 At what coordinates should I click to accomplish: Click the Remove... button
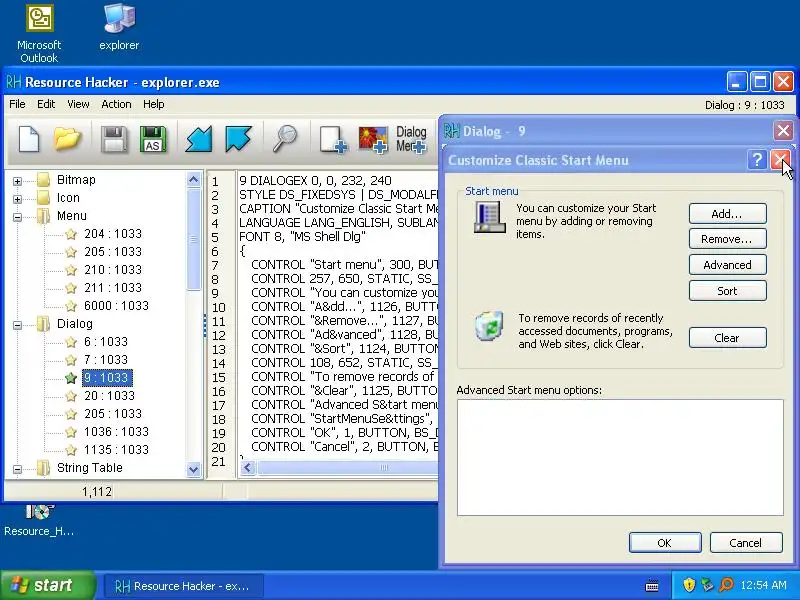click(728, 239)
